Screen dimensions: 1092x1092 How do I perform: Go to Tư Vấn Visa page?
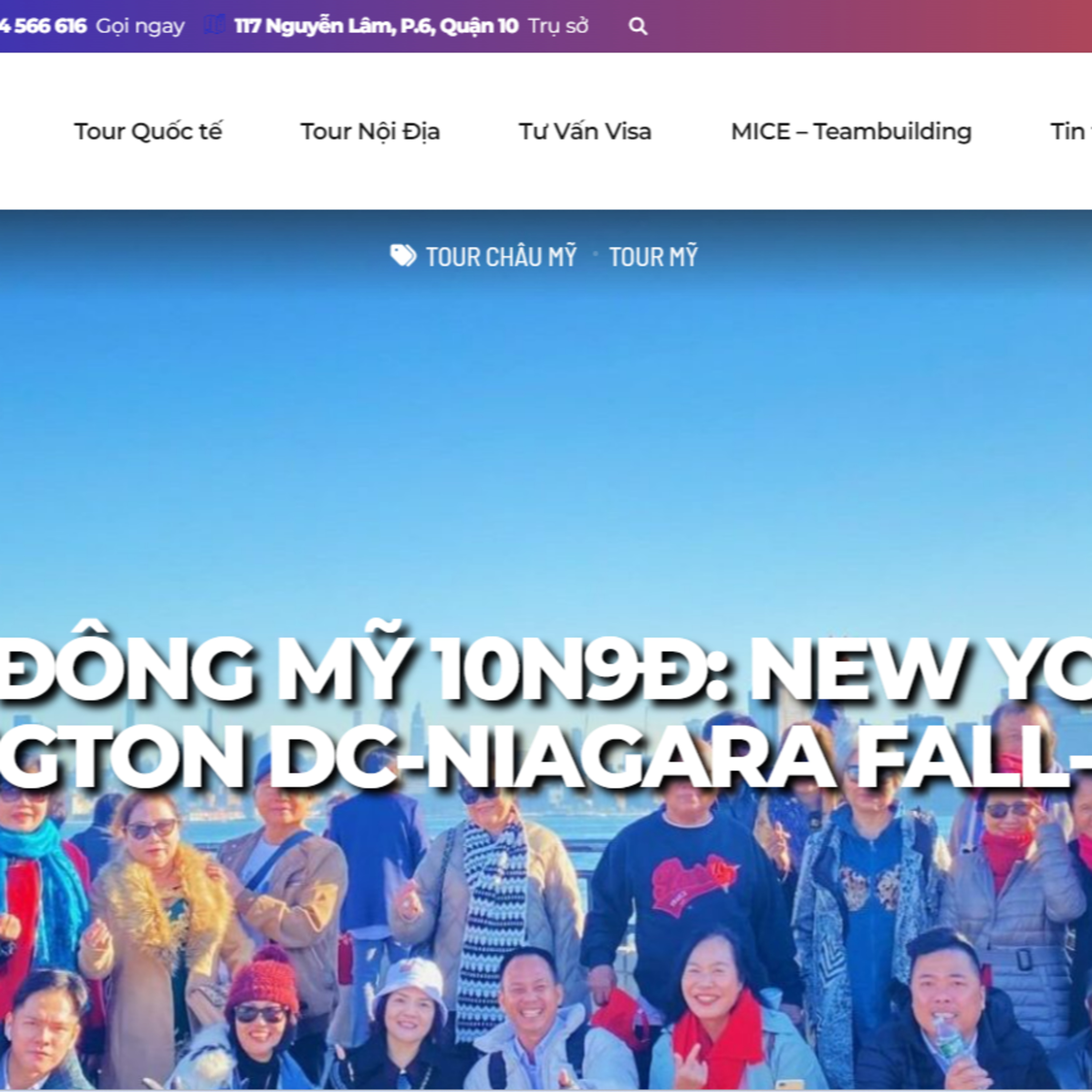585,131
